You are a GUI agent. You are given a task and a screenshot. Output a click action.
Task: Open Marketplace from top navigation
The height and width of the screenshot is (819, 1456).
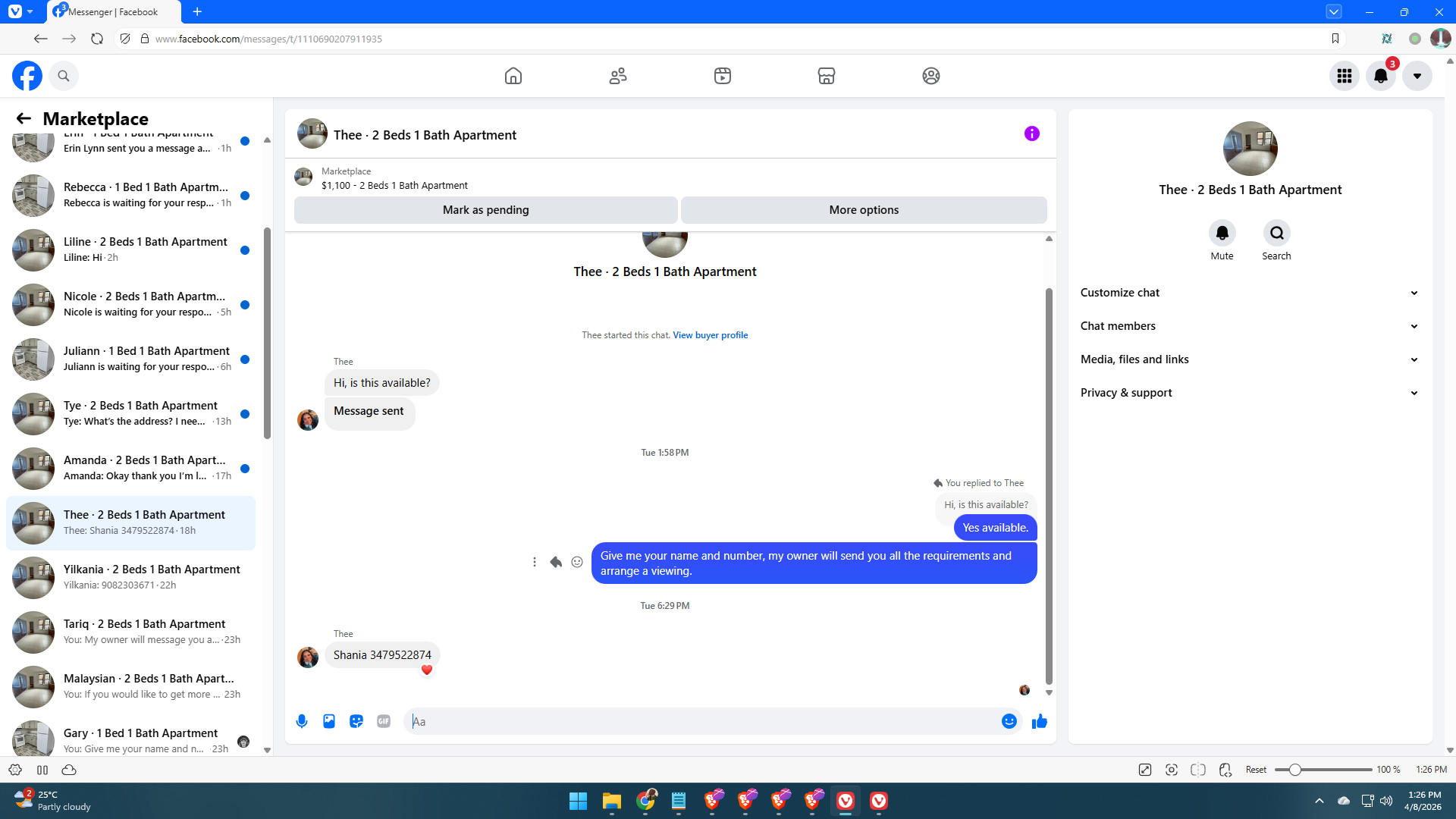pyautogui.click(x=826, y=76)
